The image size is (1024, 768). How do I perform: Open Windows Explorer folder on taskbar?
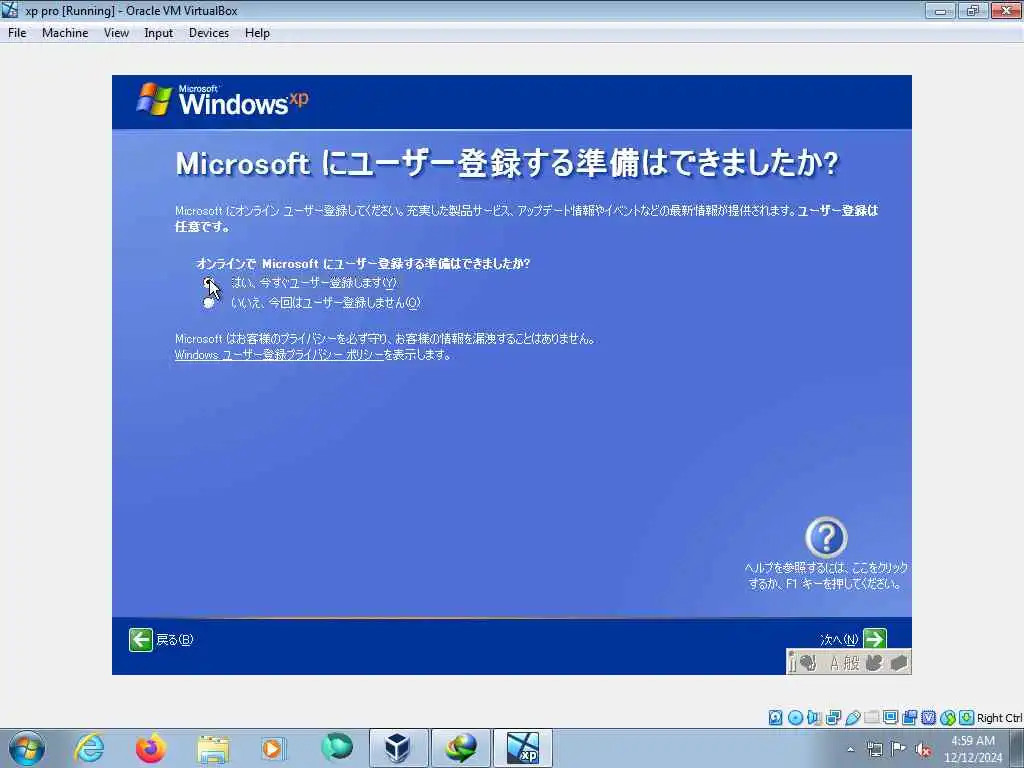click(x=213, y=749)
